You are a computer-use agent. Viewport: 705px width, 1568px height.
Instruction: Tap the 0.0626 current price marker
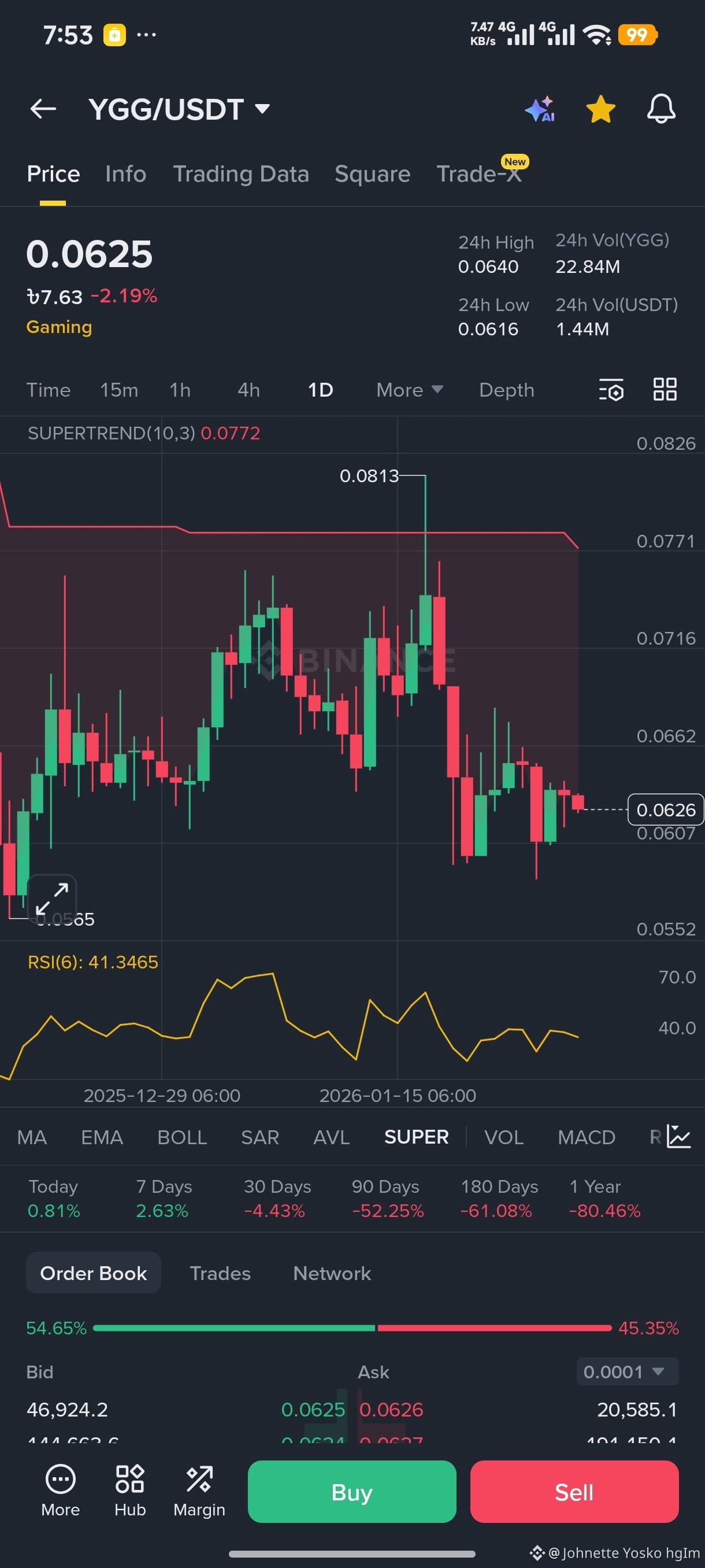(666, 809)
